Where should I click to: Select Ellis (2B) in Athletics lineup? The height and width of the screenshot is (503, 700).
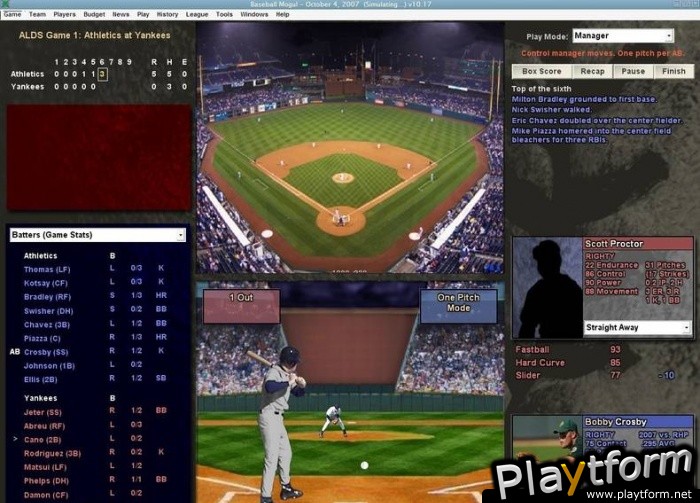click(x=41, y=379)
